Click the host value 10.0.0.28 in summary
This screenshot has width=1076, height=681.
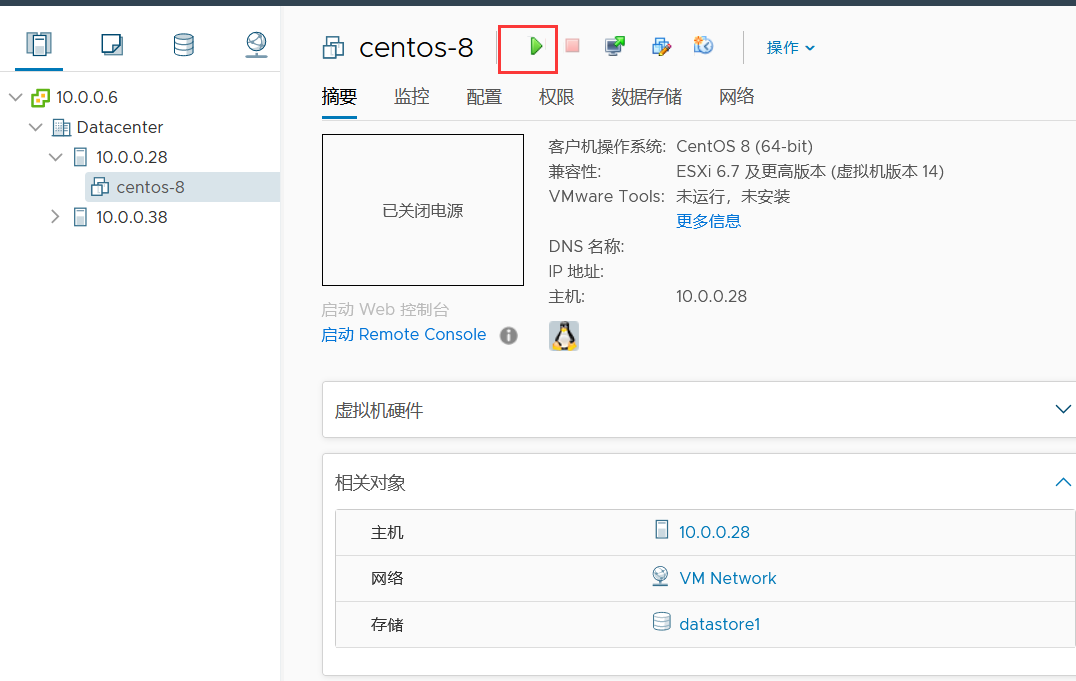click(x=711, y=296)
